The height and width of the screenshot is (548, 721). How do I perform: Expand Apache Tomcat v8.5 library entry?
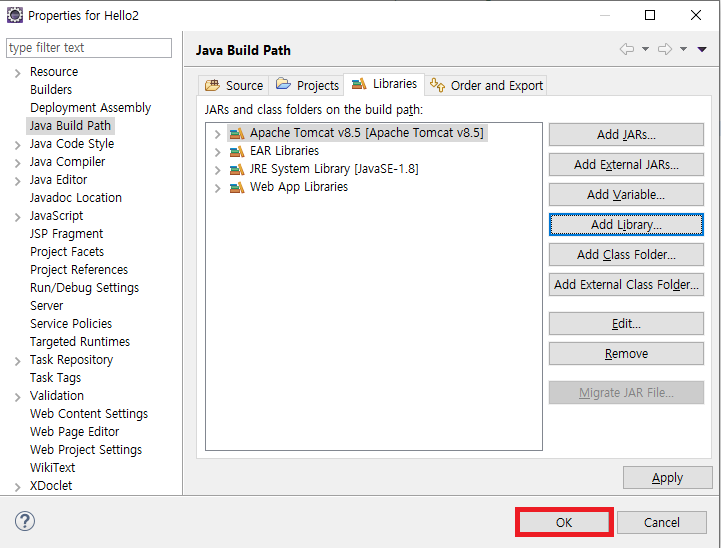tap(217, 134)
